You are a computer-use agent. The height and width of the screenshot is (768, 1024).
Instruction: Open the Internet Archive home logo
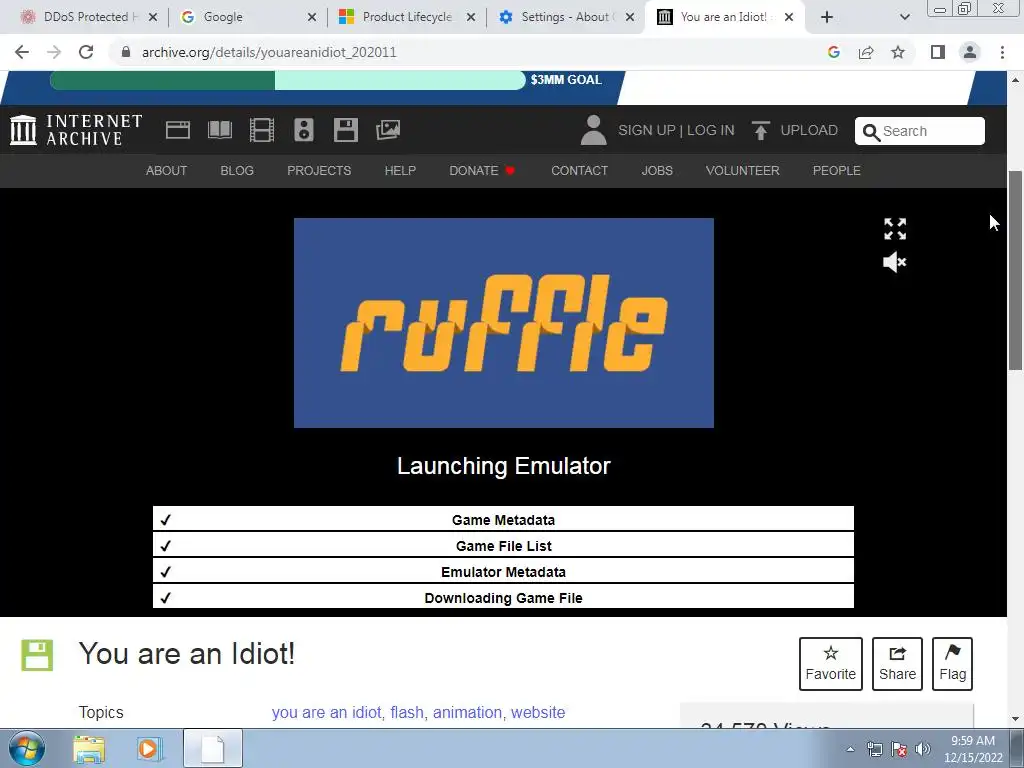tap(76, 129)
